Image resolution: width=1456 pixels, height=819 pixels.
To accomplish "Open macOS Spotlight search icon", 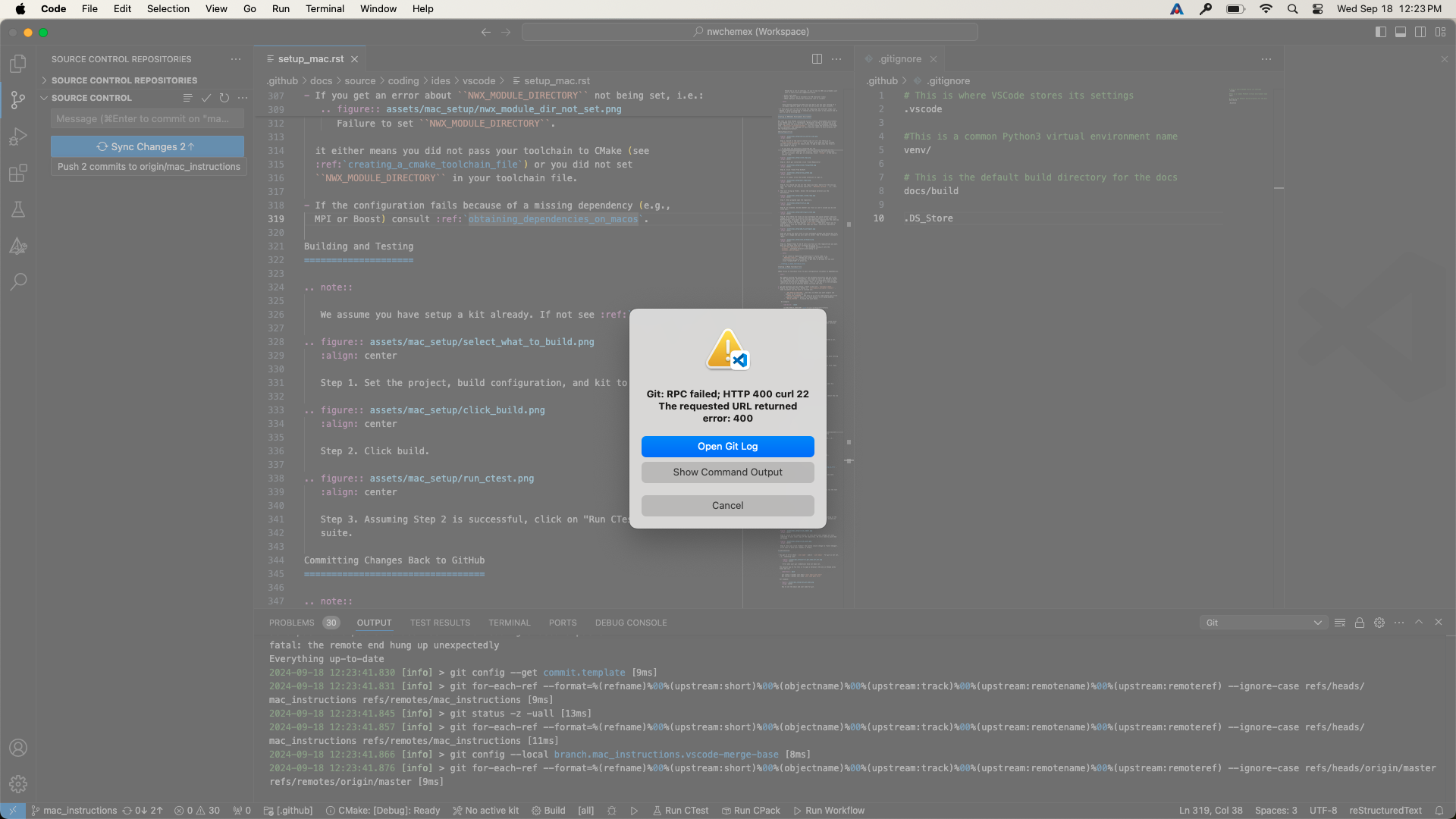I will [1293, 9].
